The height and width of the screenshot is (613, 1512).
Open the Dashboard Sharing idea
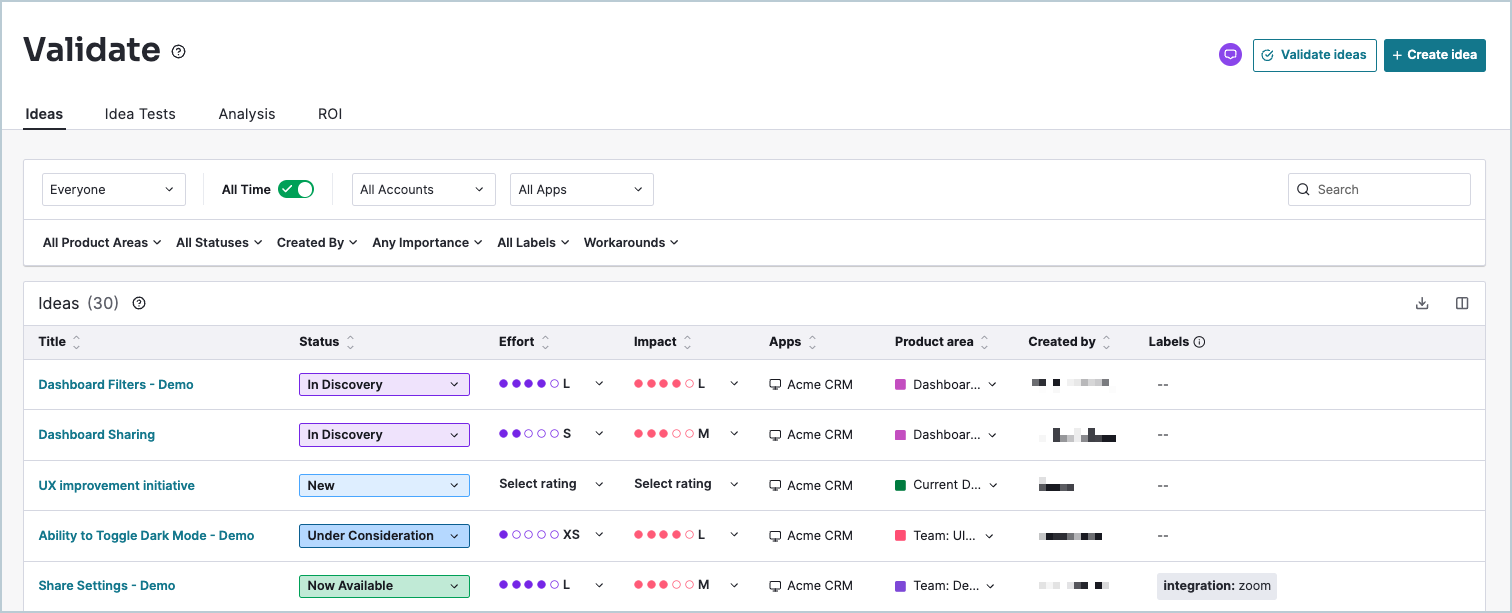[x=97, y=435]
